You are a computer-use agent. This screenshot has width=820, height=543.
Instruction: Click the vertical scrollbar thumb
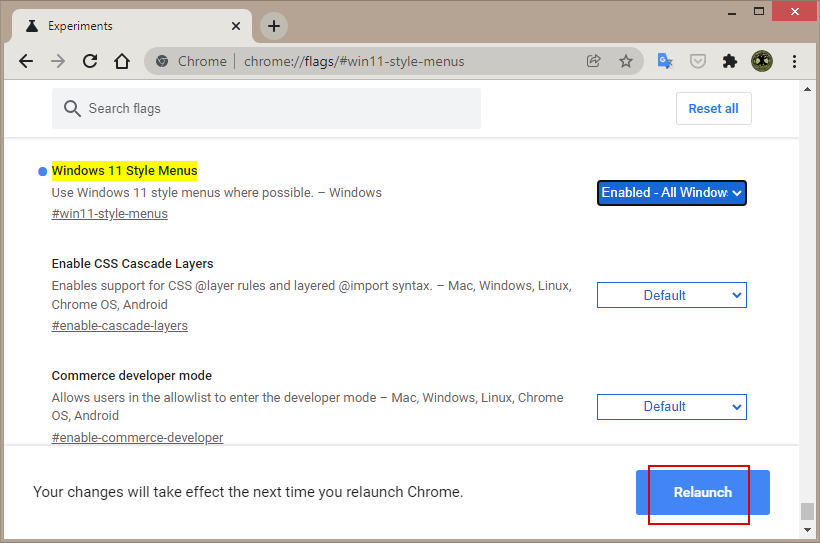(807, 511)
